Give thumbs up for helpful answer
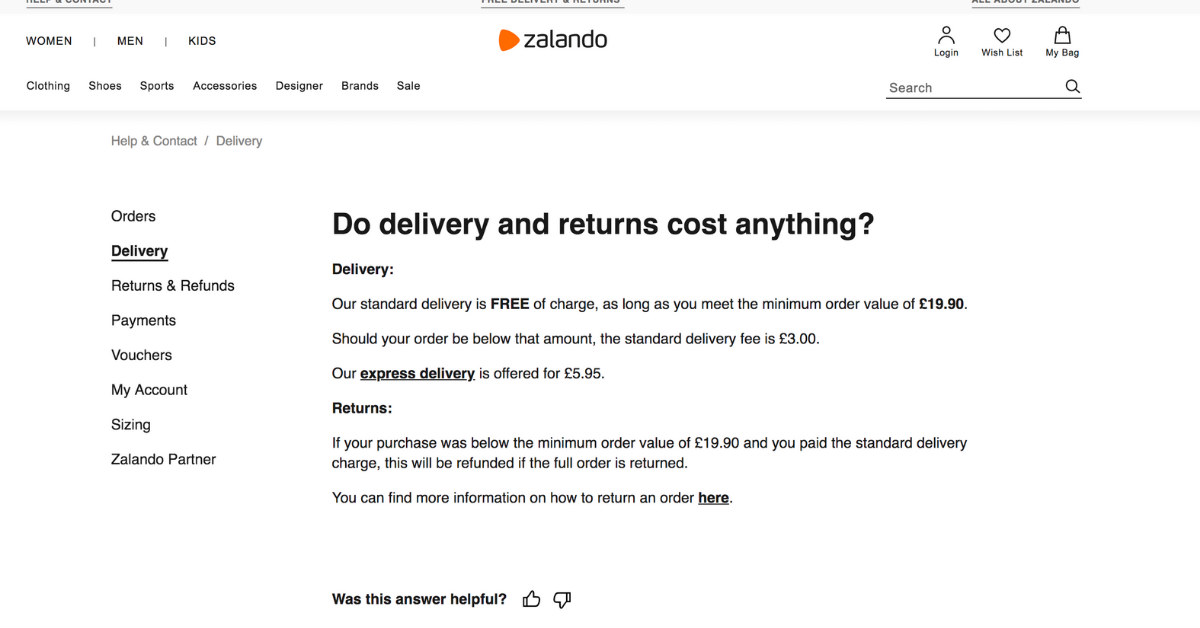The height and width of the screenshot is (628, 1200). (x=532, y=599)
